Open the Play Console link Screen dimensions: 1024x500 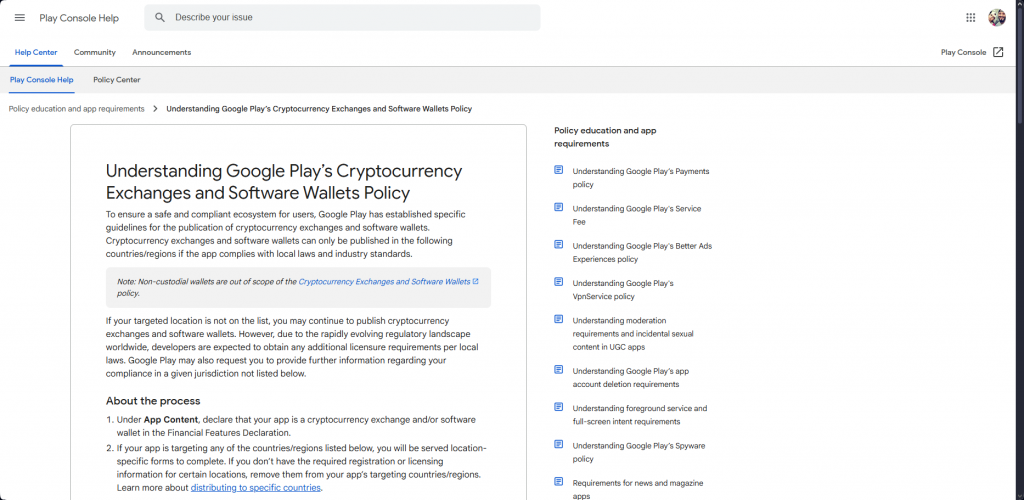pos(963,52)
